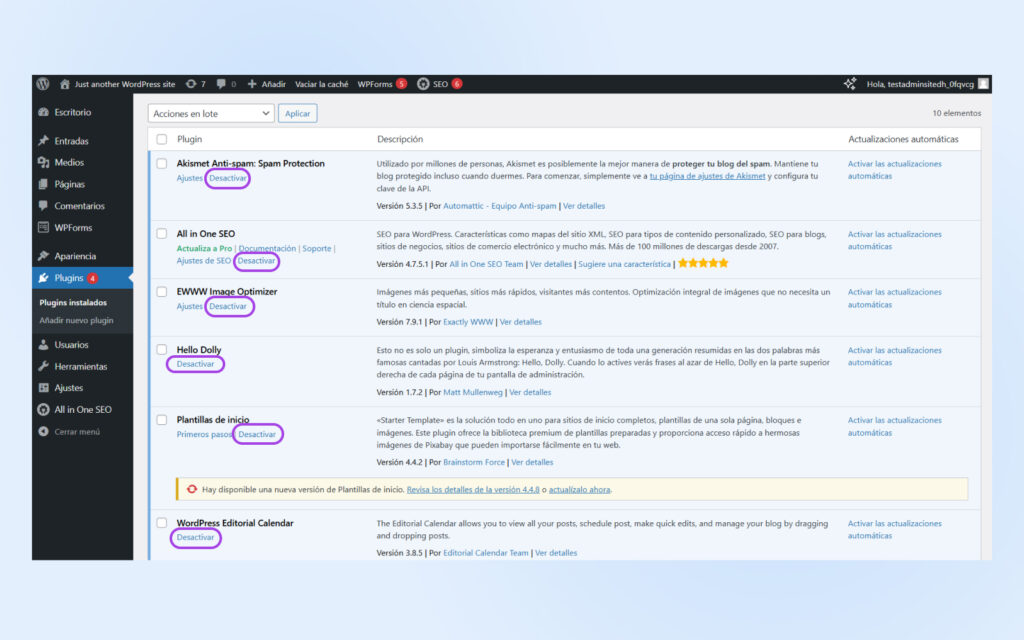Click the Comentarios bubble icon in the sidebar
Screen dimensions: 1024x640
(x=43, y=206)
